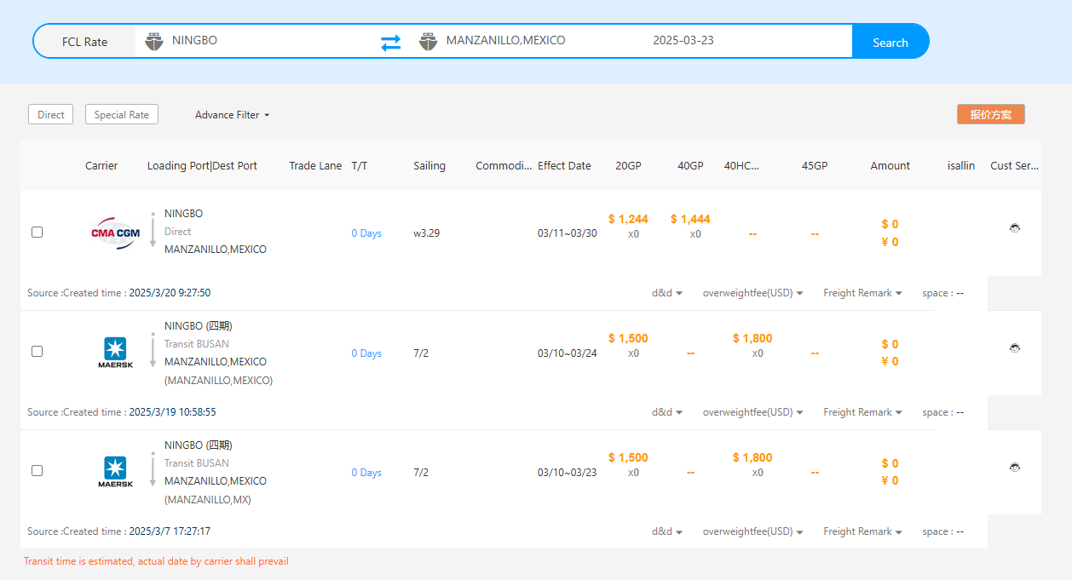
Task: Click the ship icon beside NINGBO origin
Action: point(154,41)
